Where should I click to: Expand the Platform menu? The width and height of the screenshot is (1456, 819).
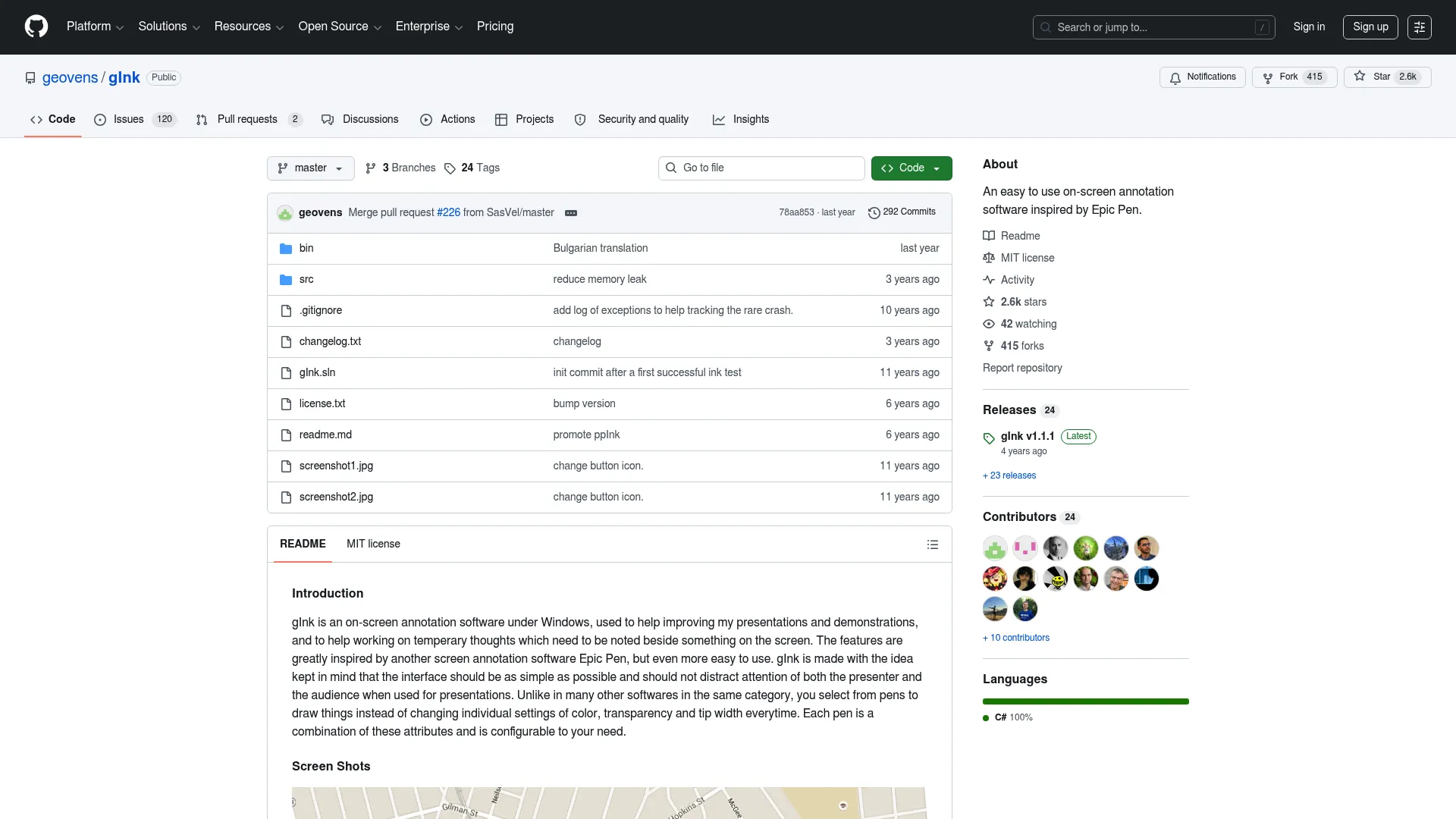[x=95, y=27]
